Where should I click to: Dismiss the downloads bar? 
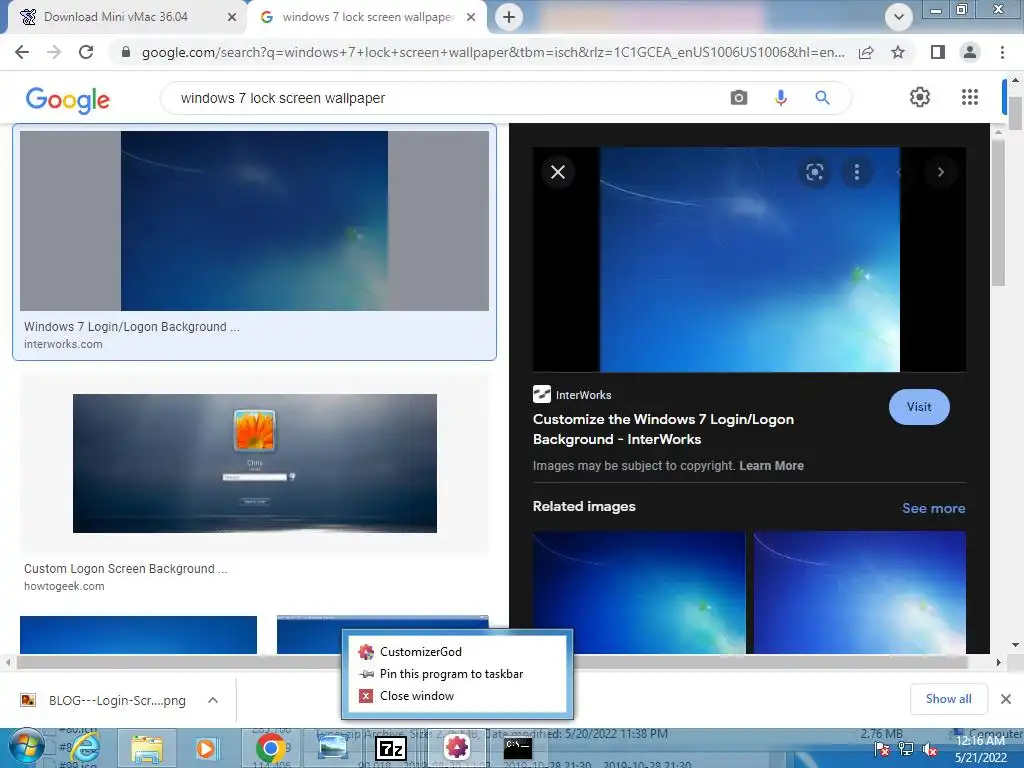click(1006, 699)
